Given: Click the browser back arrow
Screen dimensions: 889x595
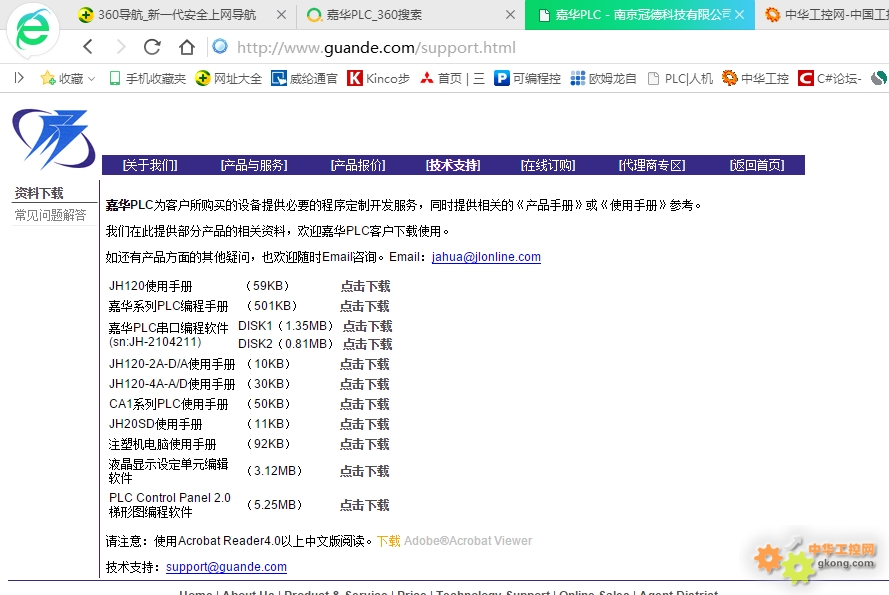Looking at the screenshot, I should tap(88, 47).
